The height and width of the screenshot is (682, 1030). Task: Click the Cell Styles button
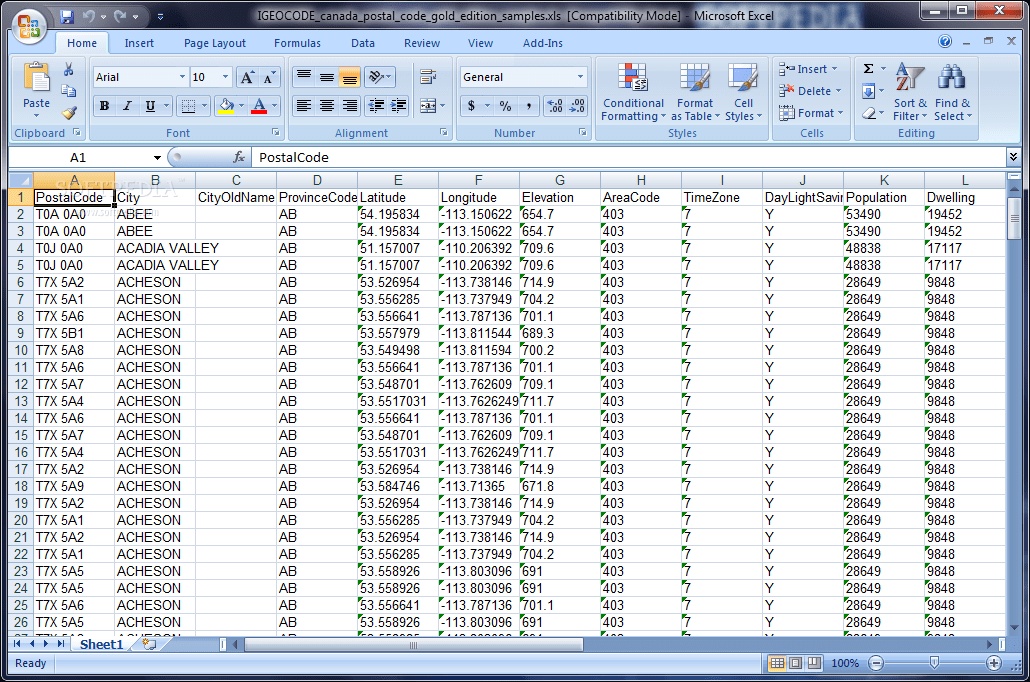744,92
